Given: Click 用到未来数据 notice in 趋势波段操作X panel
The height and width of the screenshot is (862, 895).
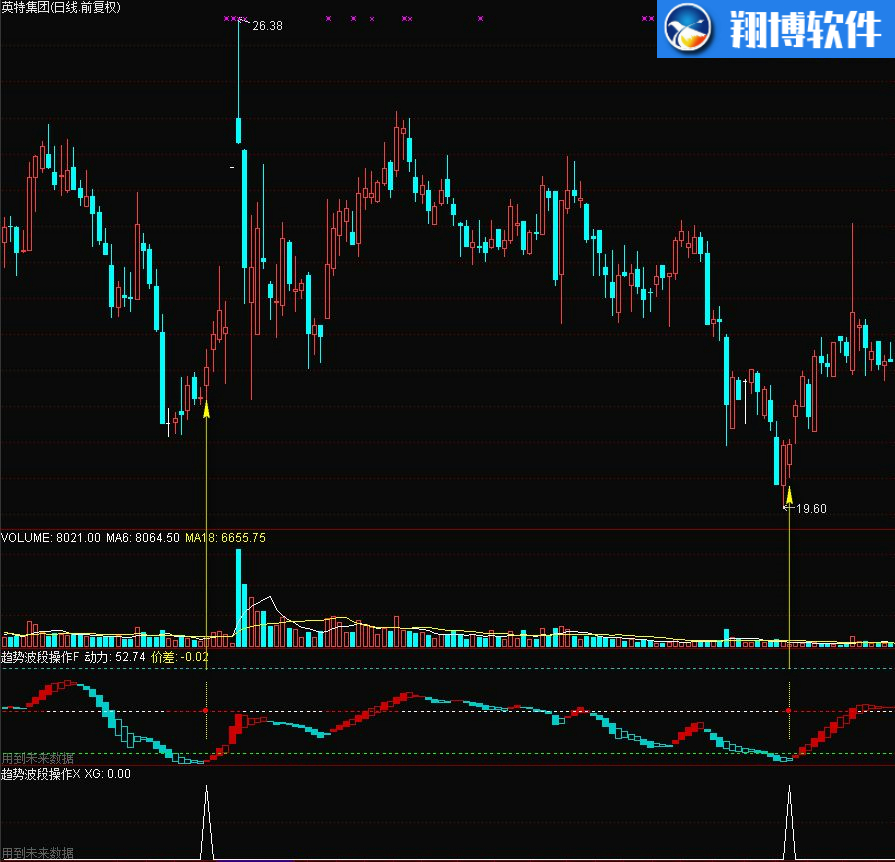Looking at the screenshot, I should [38, 853].
